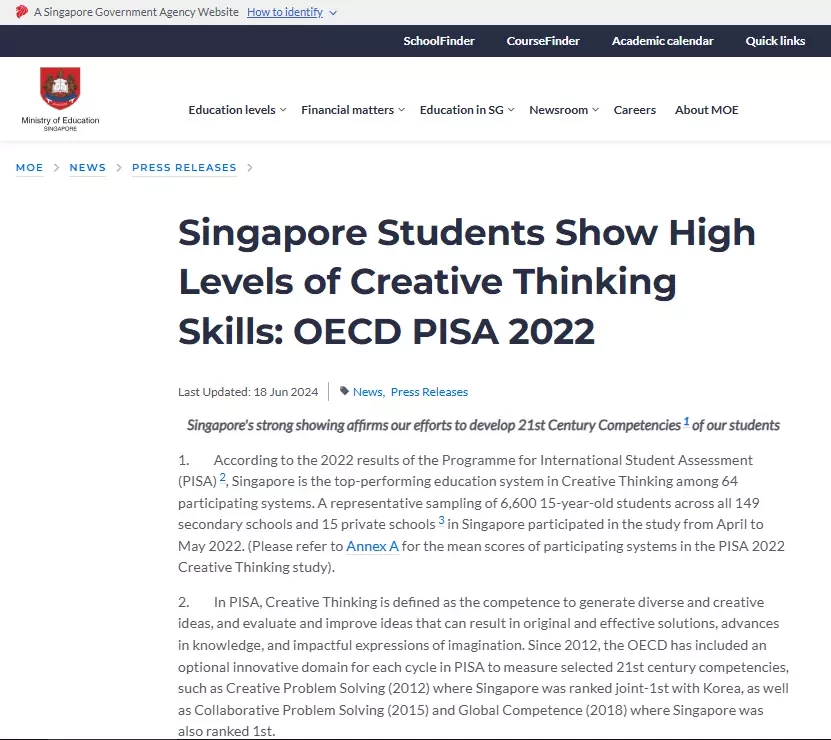Go to About MOE page
This screenshot has width=831, height=740.
click(706, 110)
